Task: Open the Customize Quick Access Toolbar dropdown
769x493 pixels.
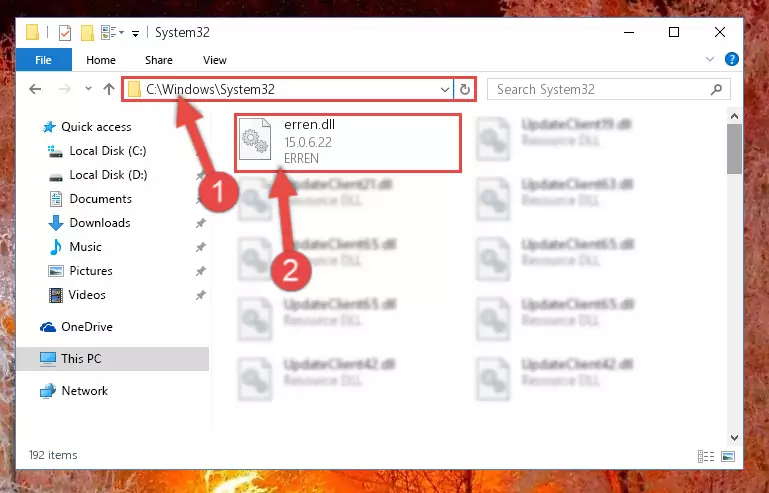Action: click(x=135, y=33)
